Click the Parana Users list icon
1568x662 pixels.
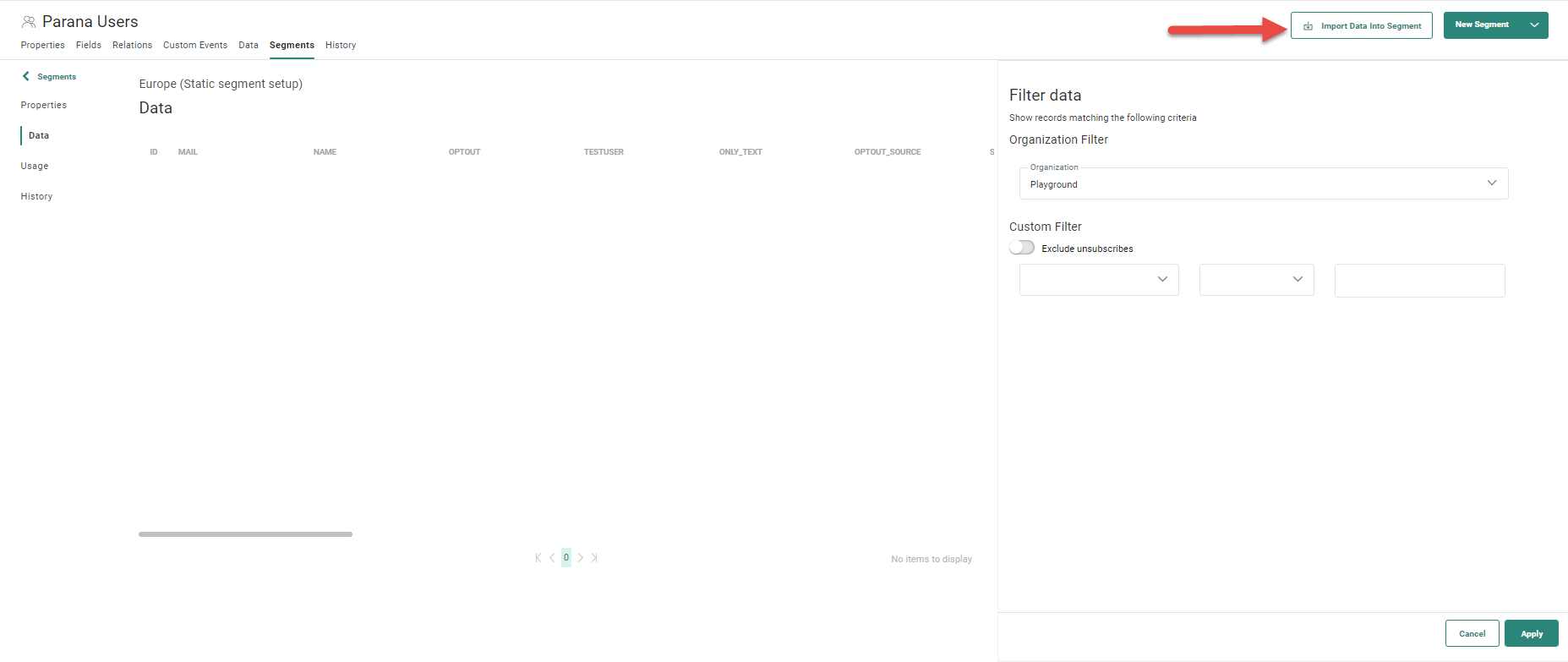pos(29,22)
